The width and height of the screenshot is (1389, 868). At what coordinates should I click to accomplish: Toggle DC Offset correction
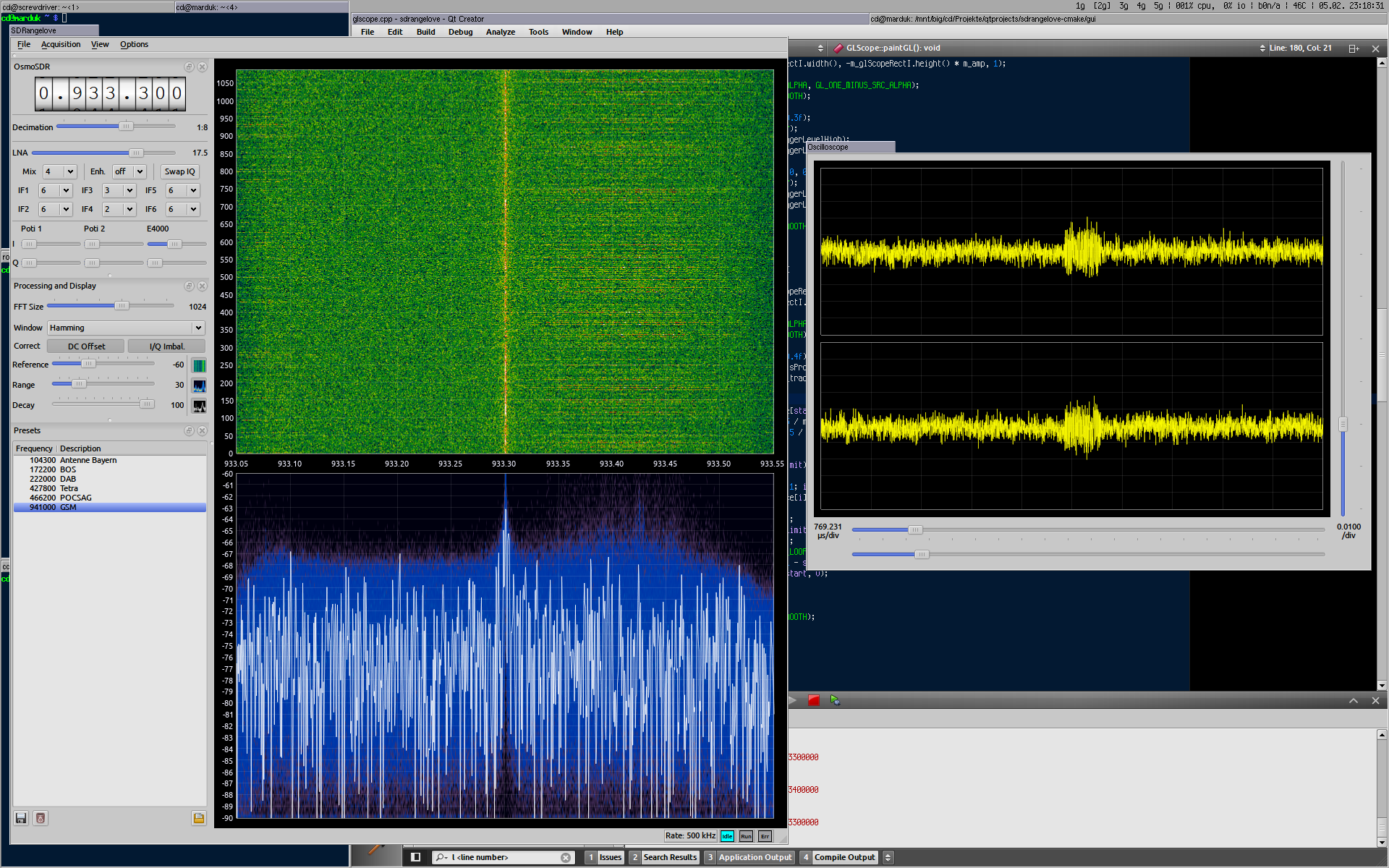[x=86, y=346]
